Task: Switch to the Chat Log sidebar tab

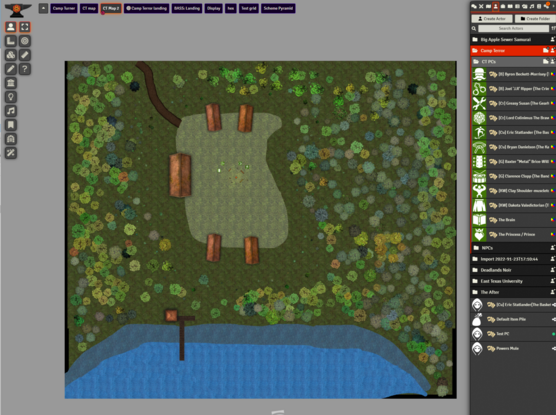Action: point(474,6)
